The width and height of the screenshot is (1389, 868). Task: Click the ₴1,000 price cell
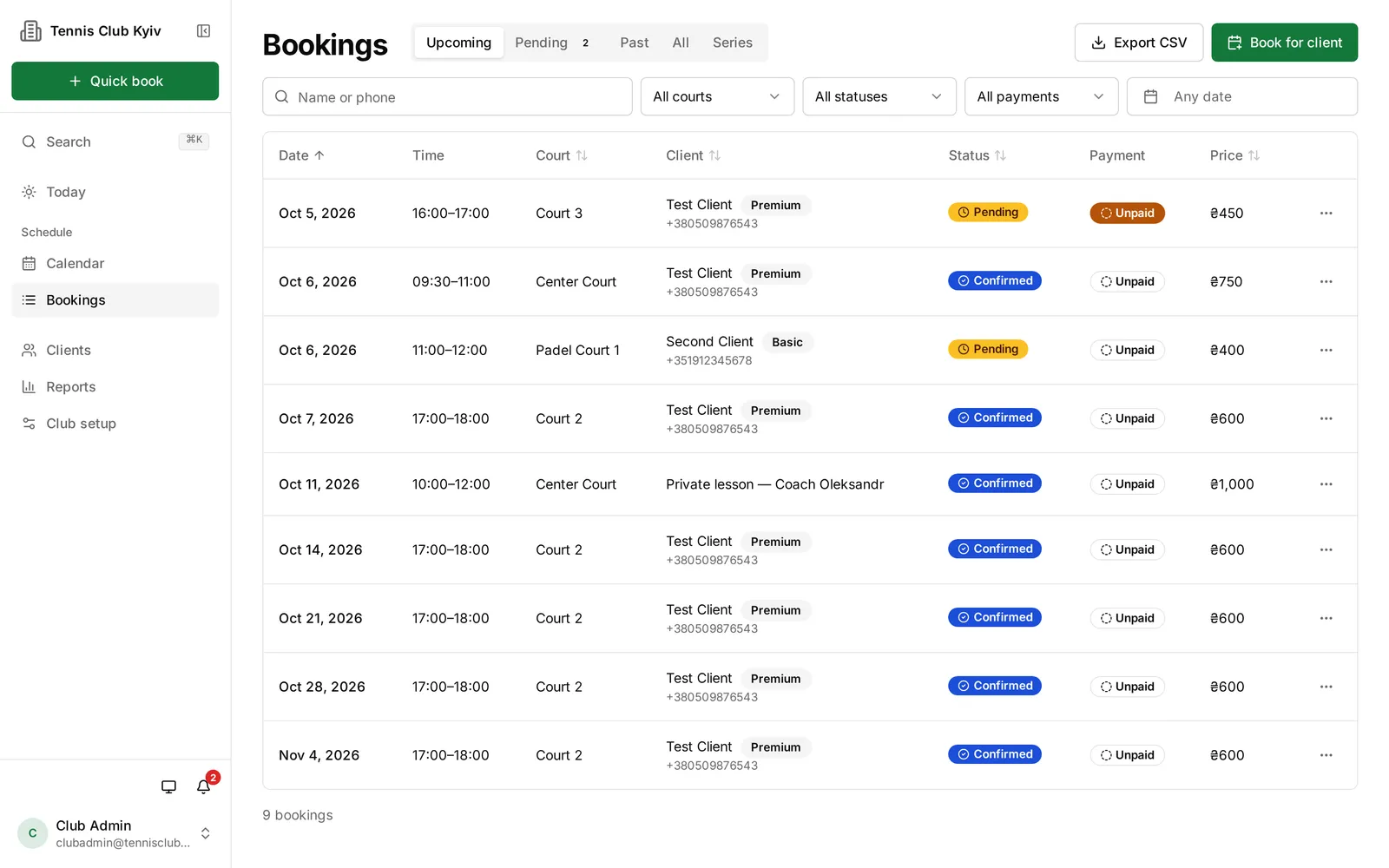click(1232, 484)
